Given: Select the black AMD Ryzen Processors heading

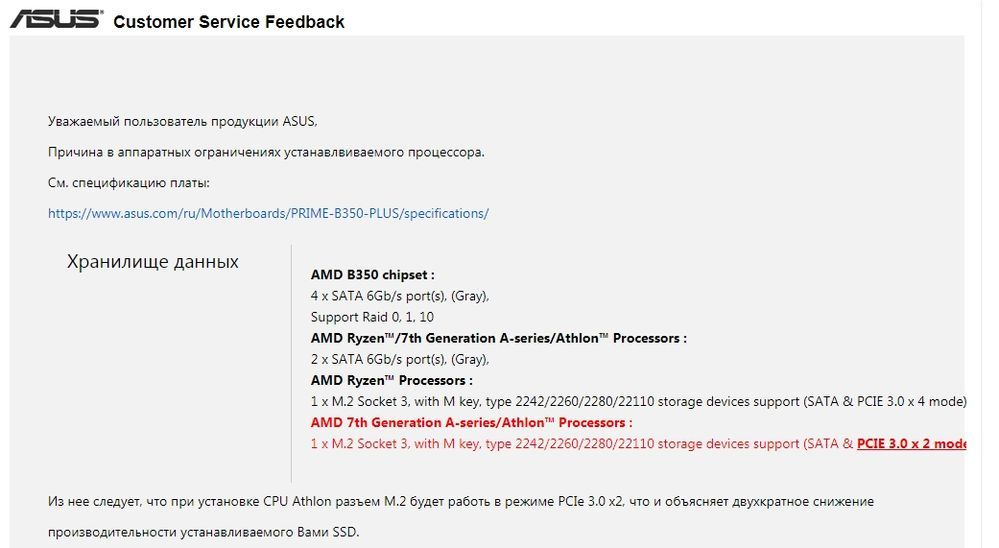Looking at the screenshot, I should [391, 380].
